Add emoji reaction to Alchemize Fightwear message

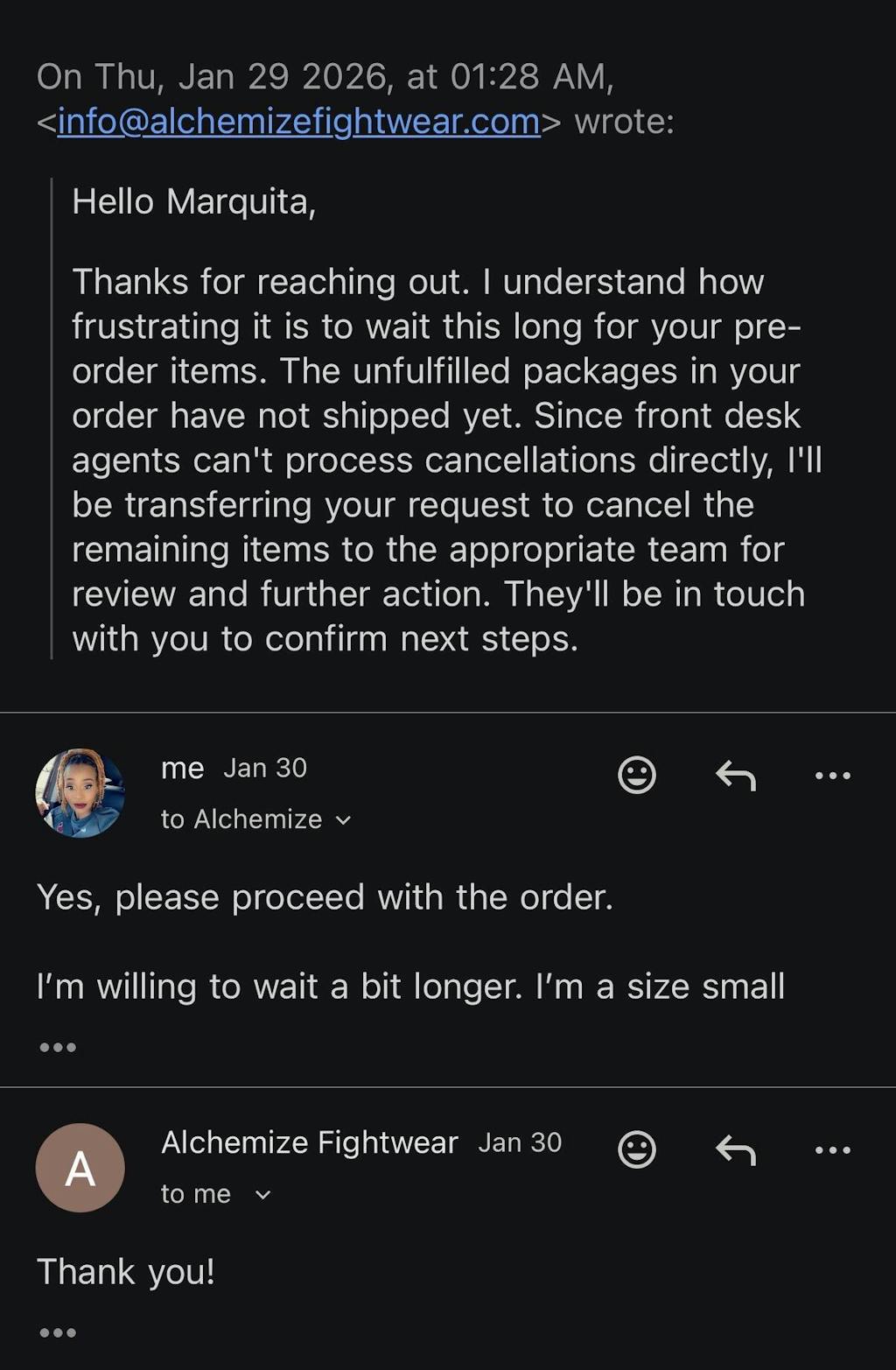[x=636, y=1149]
